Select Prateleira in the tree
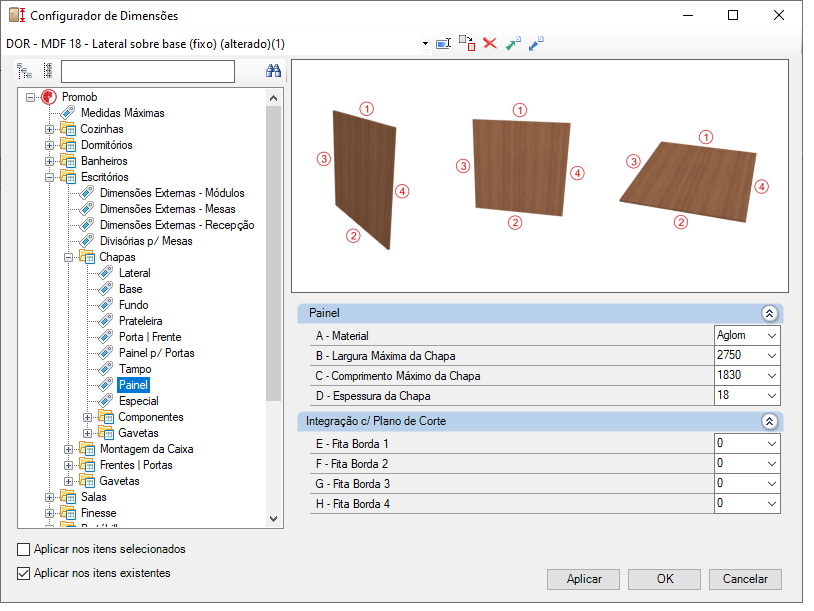The width and height of the screenshot is (814, 611). pyautogui.click(x=140, y=321)
